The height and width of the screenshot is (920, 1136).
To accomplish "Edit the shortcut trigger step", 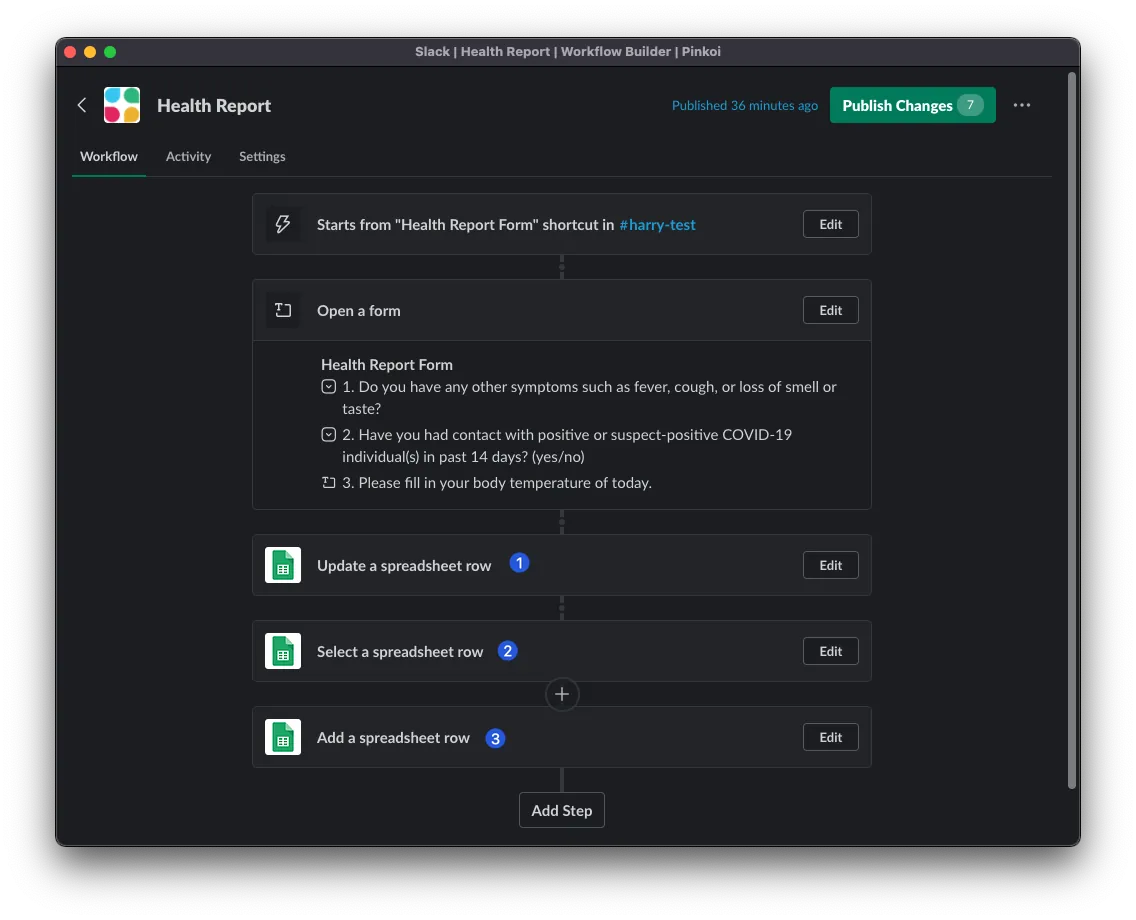I will (830, 224).
